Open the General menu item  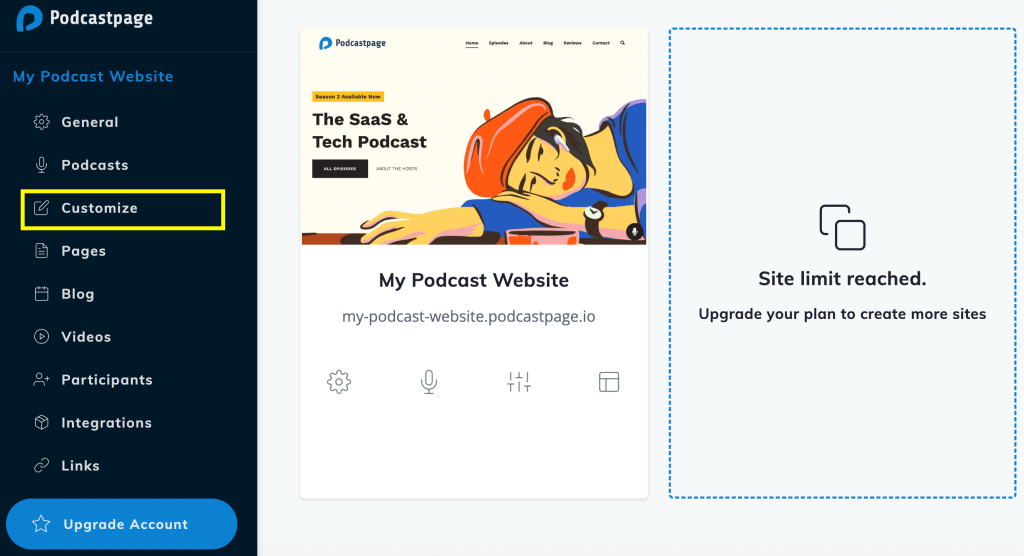(89, 122)
